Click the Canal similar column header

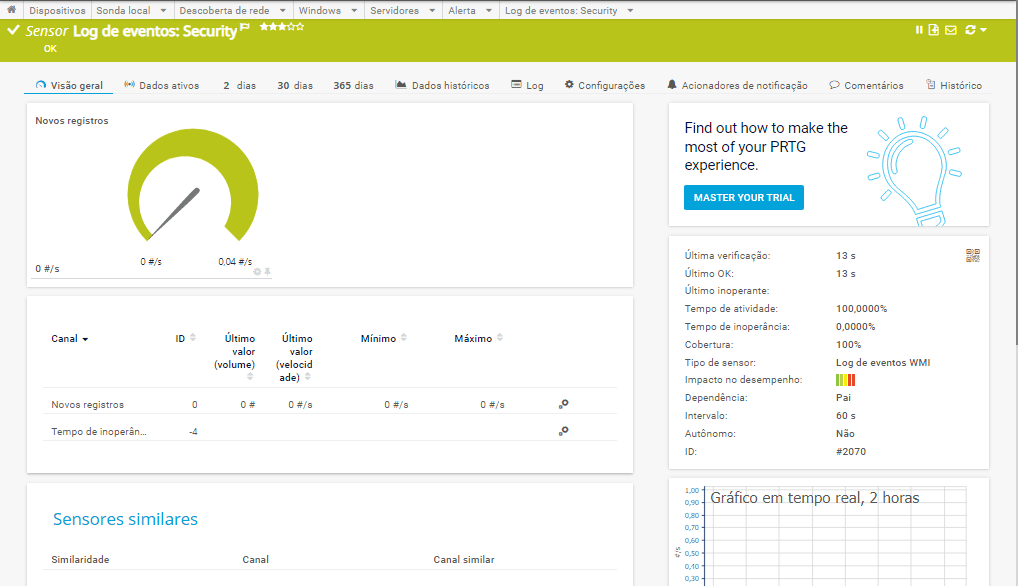pyautogui.click(x=464, y=559)
